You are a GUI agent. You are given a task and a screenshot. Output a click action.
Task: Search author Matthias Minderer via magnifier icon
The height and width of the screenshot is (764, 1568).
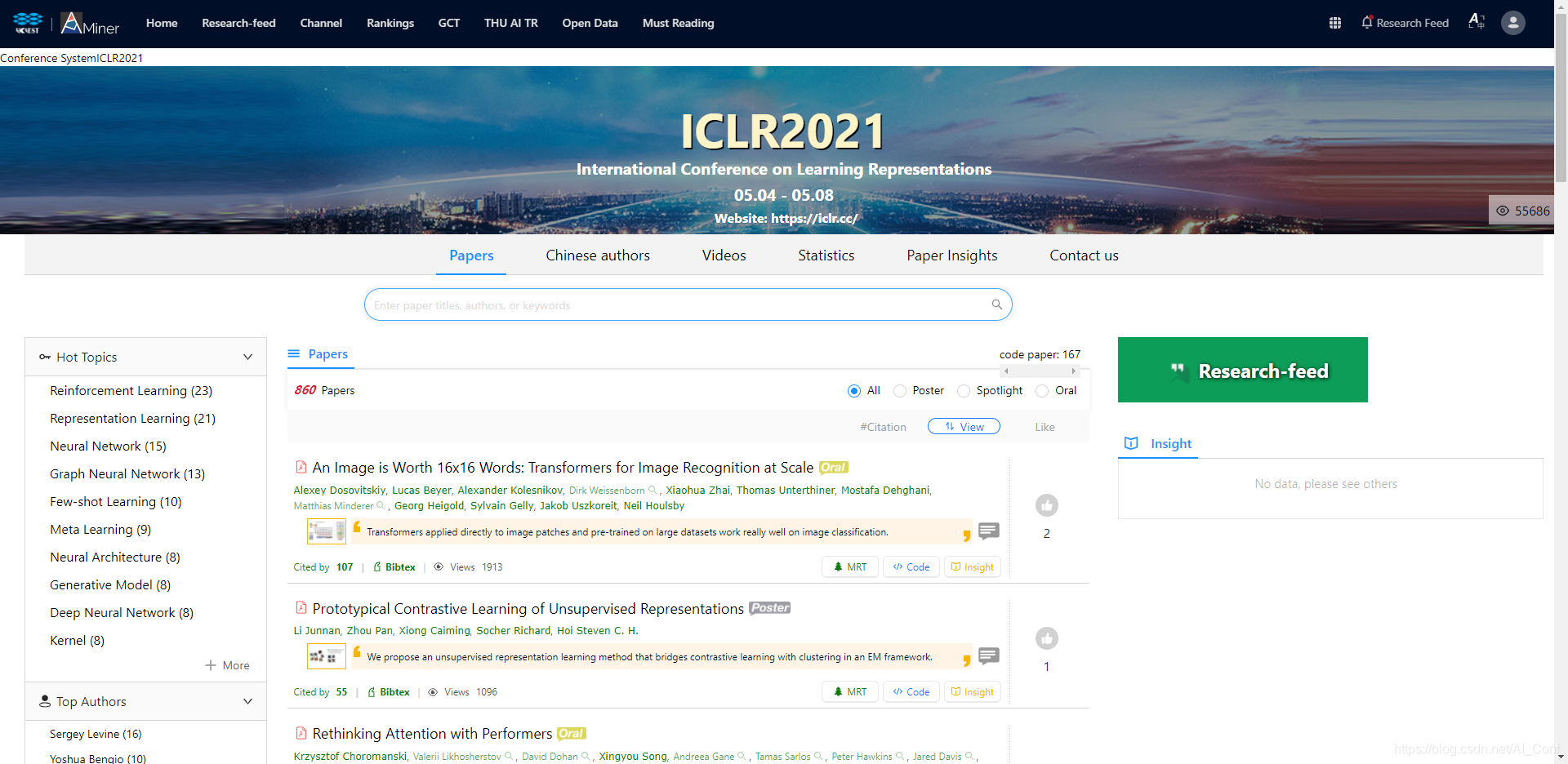pyautogui.click(x=381, y=505)
